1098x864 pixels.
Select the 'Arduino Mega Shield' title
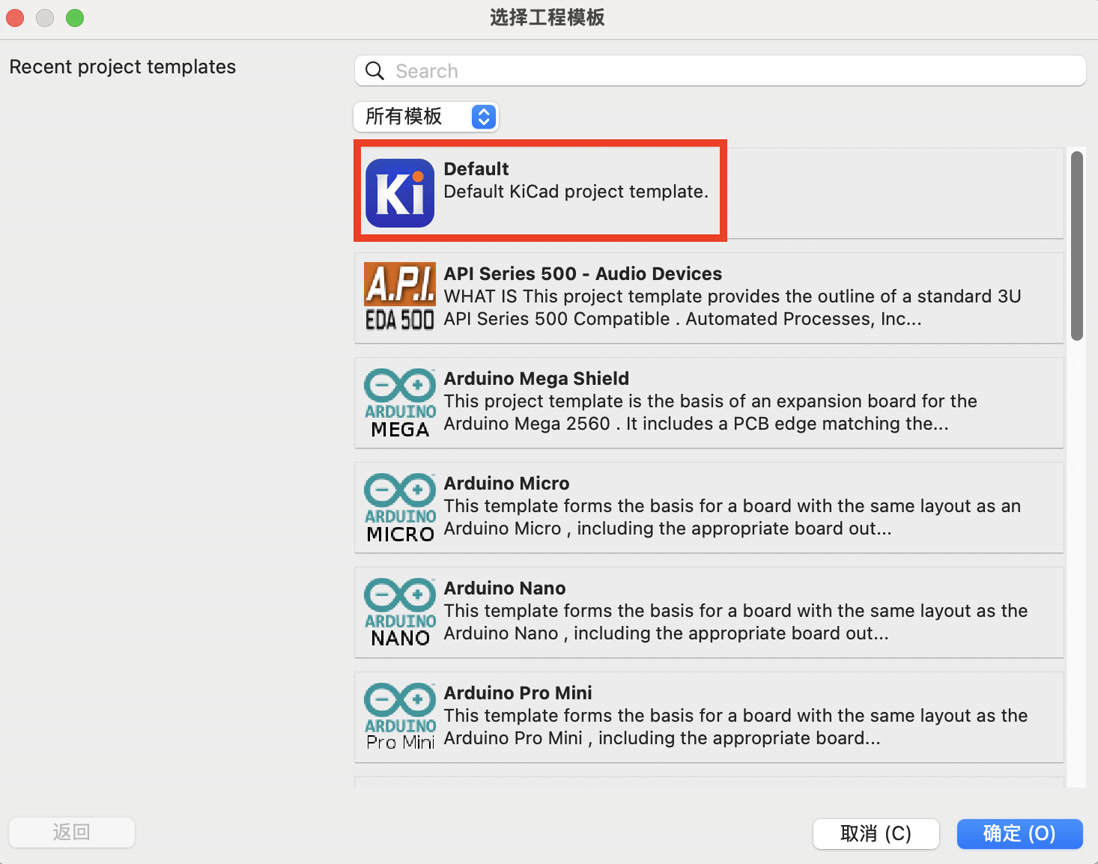[536, 379]
